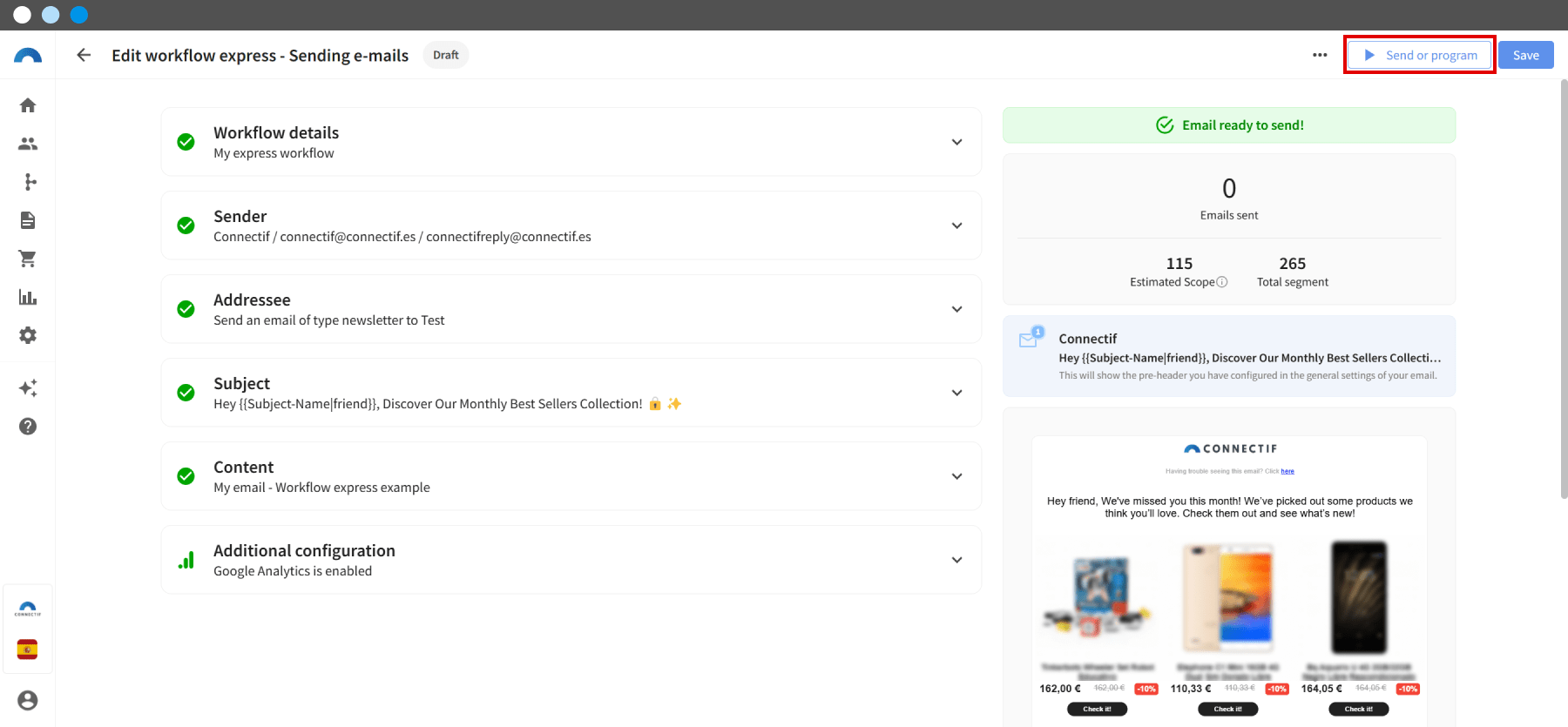Click the 110,33 € price
This screenshot has width=1568, height=727.
[1191, 689]
